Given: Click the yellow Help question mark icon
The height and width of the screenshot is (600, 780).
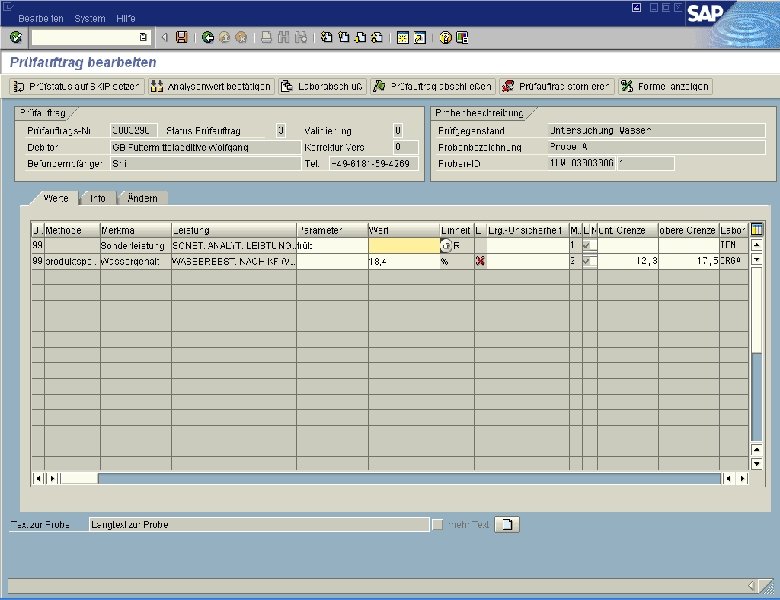Looking at the screenshot, I should pyautogui.click(x=445, y=37).
